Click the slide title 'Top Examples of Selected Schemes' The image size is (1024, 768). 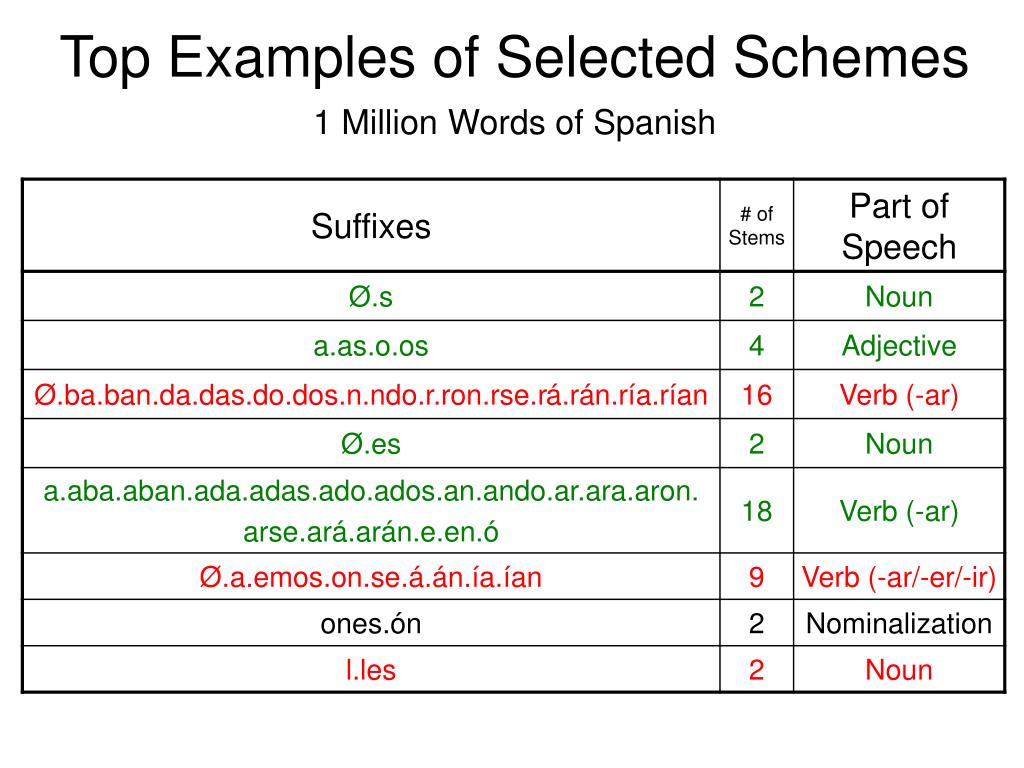[514, 58]
